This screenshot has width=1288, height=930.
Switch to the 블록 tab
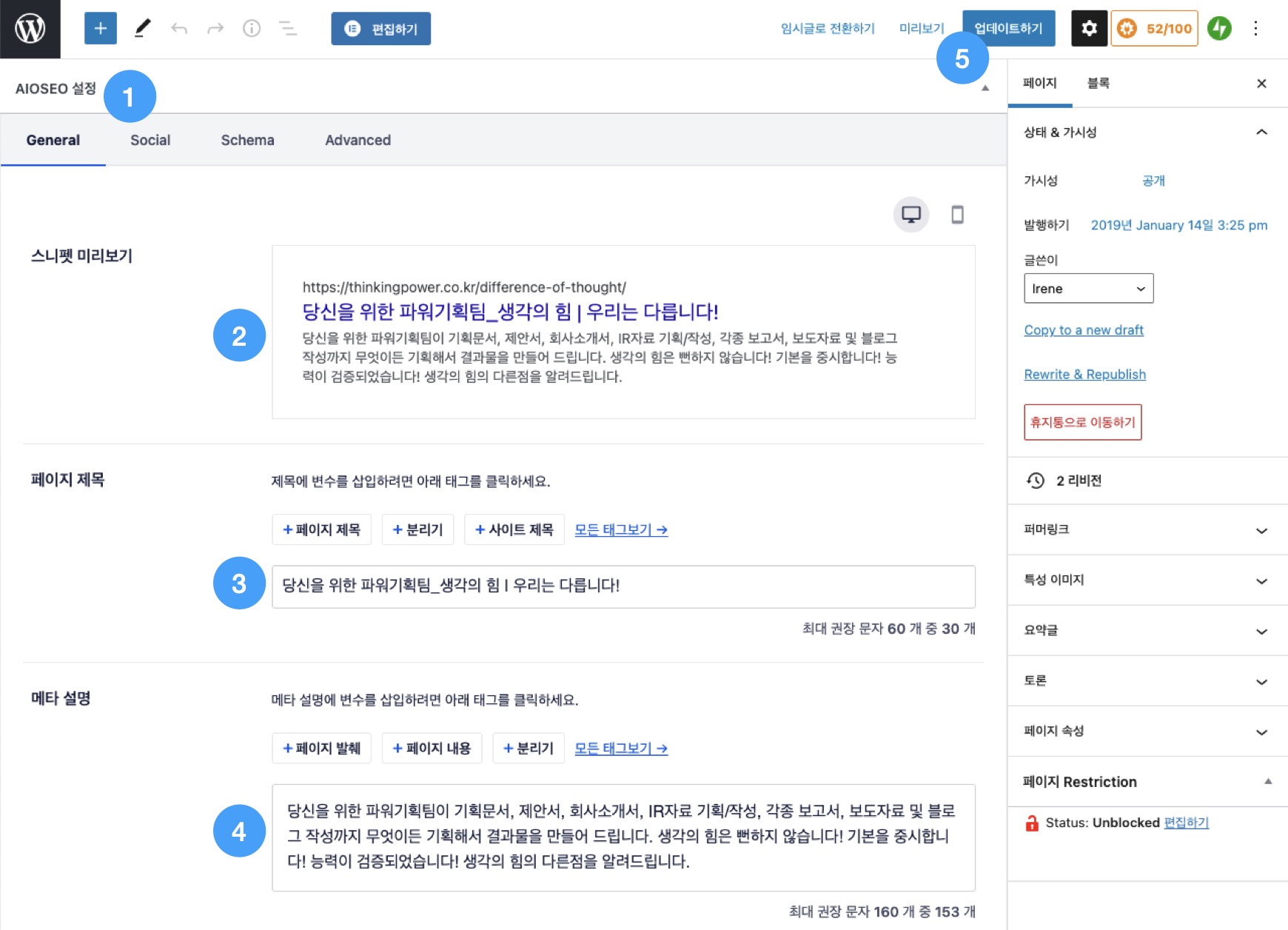pyautogui.click(x=1100, y=83)
